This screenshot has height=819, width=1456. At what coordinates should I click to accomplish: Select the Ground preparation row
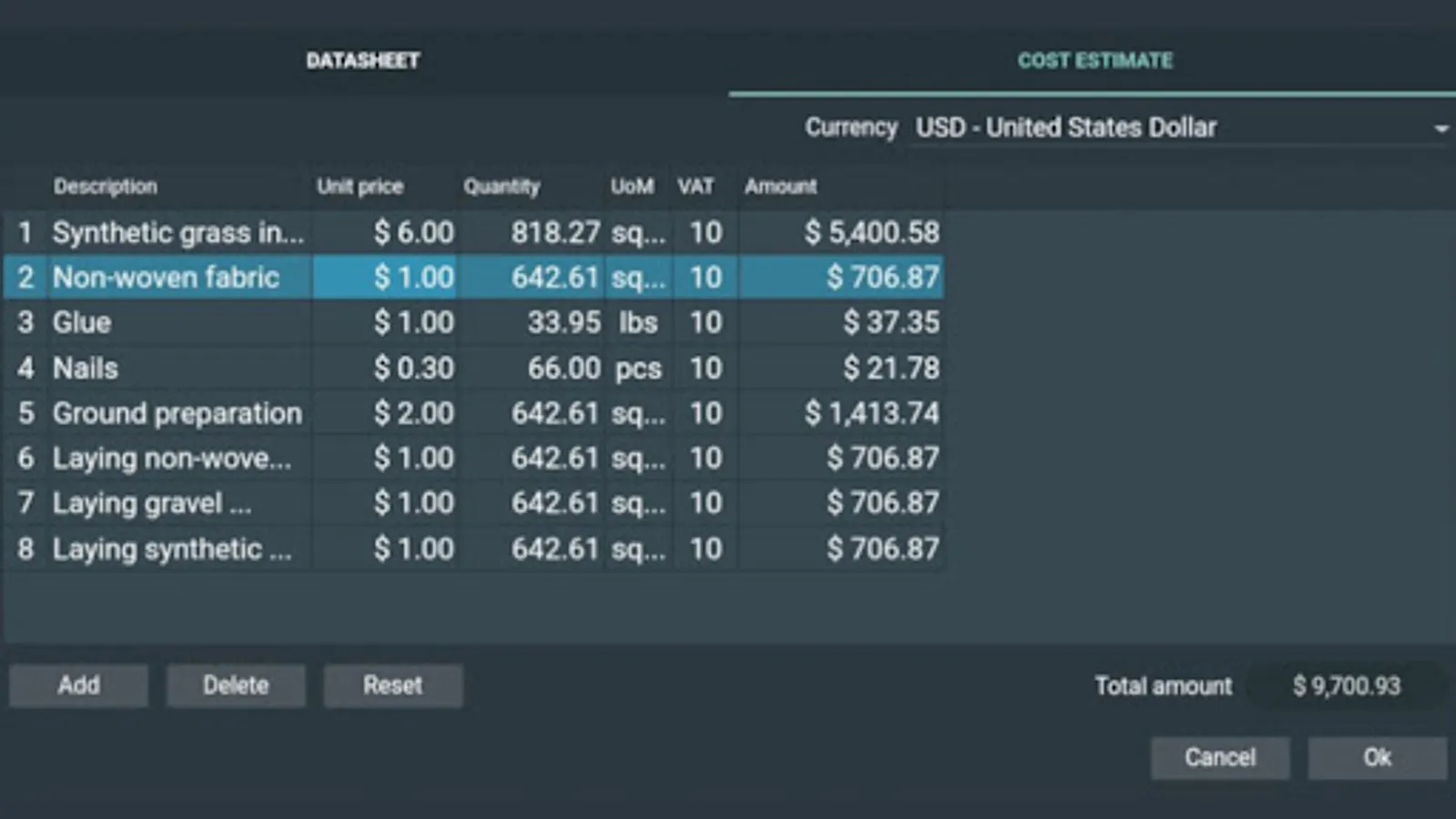pyautogui.click(x=177, y=412)
